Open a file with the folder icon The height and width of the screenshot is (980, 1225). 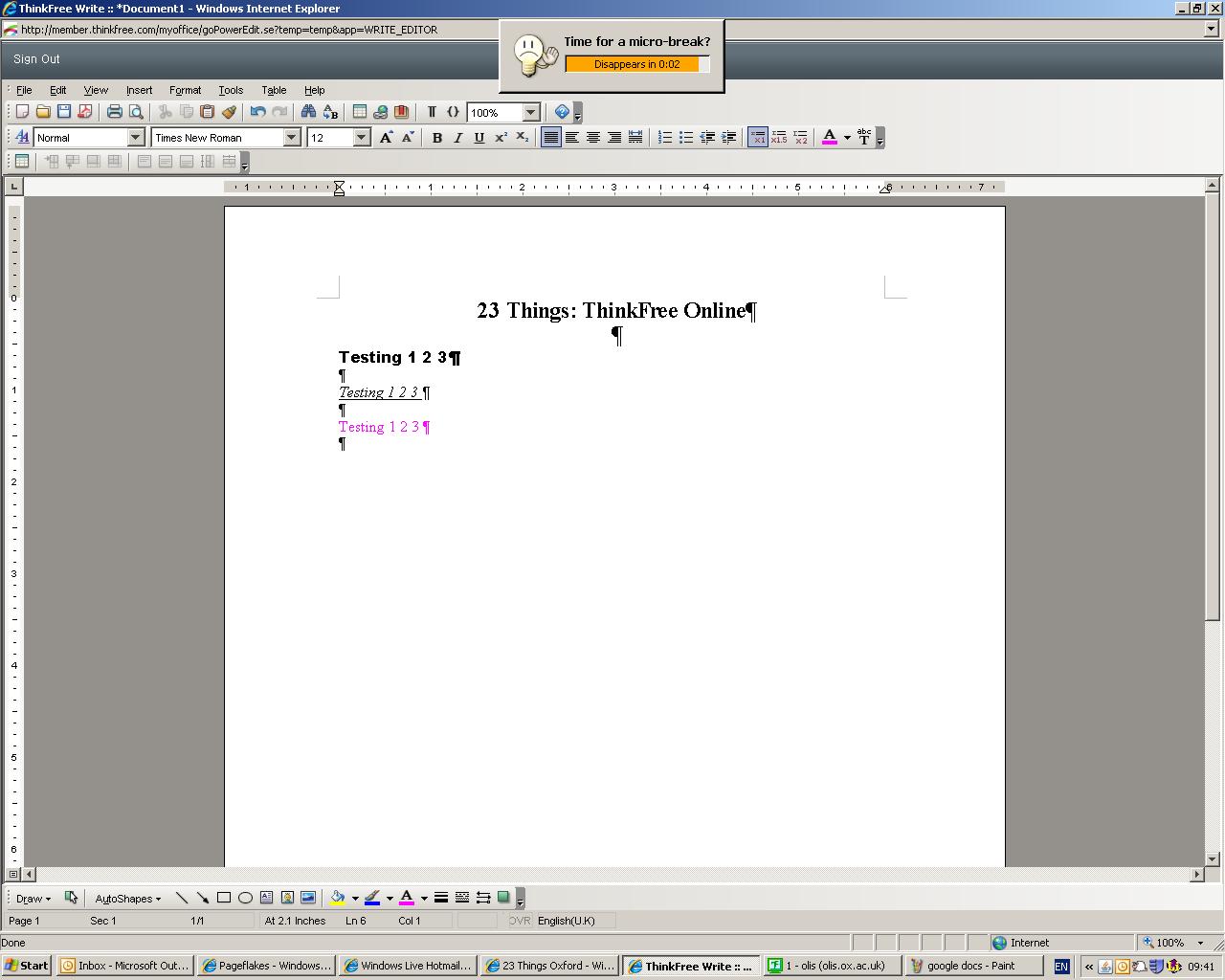point(43,112)
